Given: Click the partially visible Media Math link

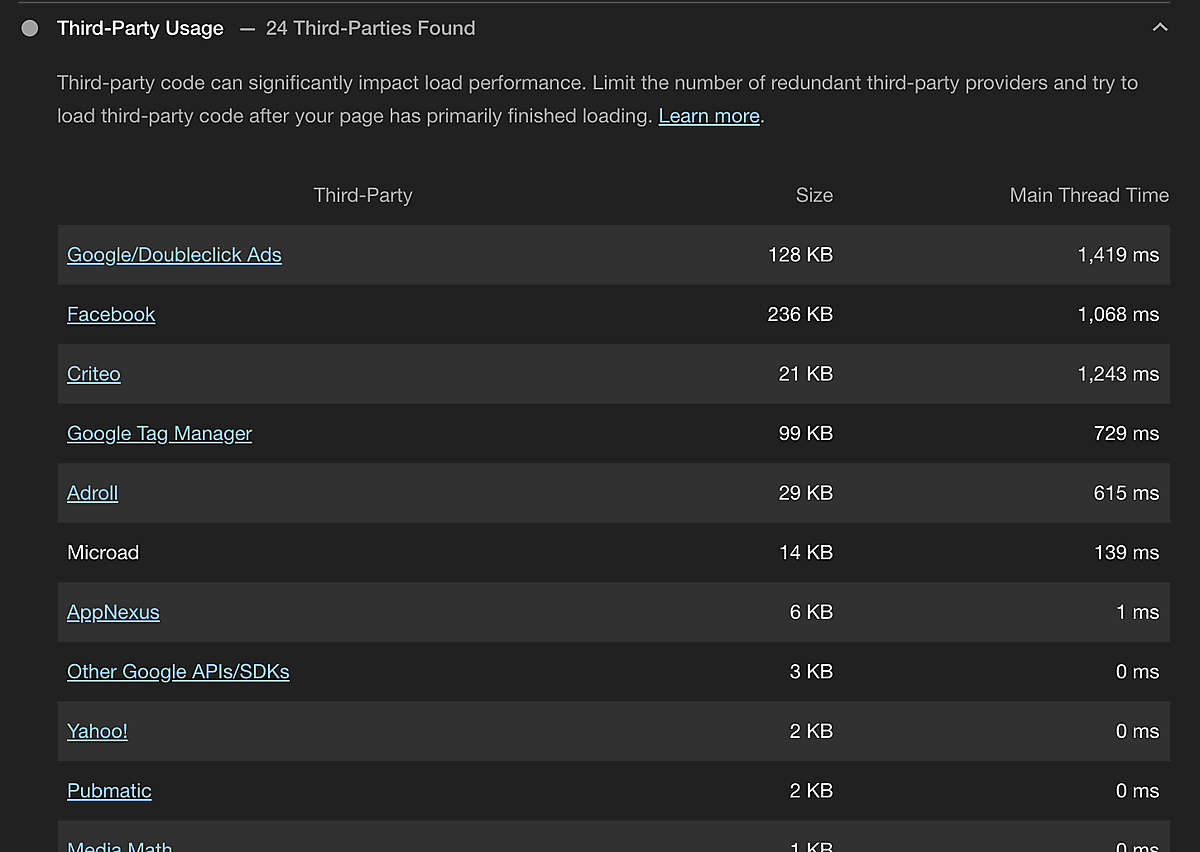Looking at the screenshot, I should coord(120,846).
